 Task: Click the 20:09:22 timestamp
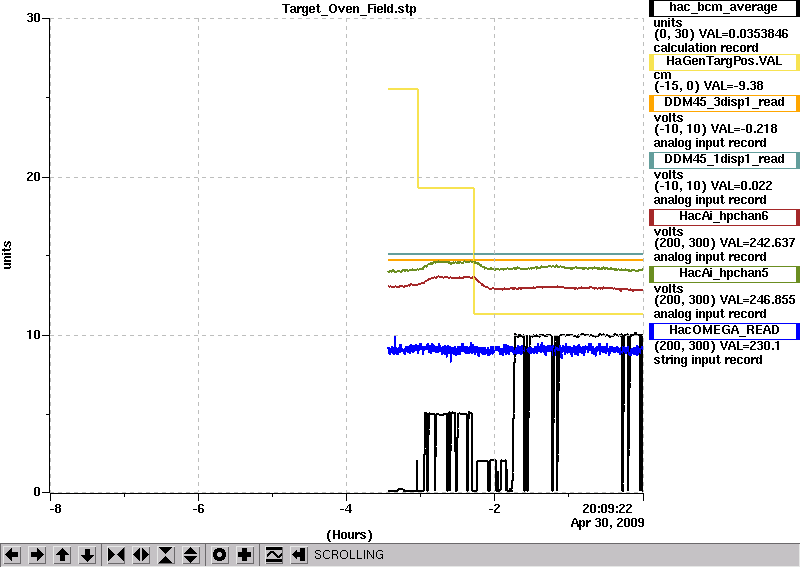point(608,509)
